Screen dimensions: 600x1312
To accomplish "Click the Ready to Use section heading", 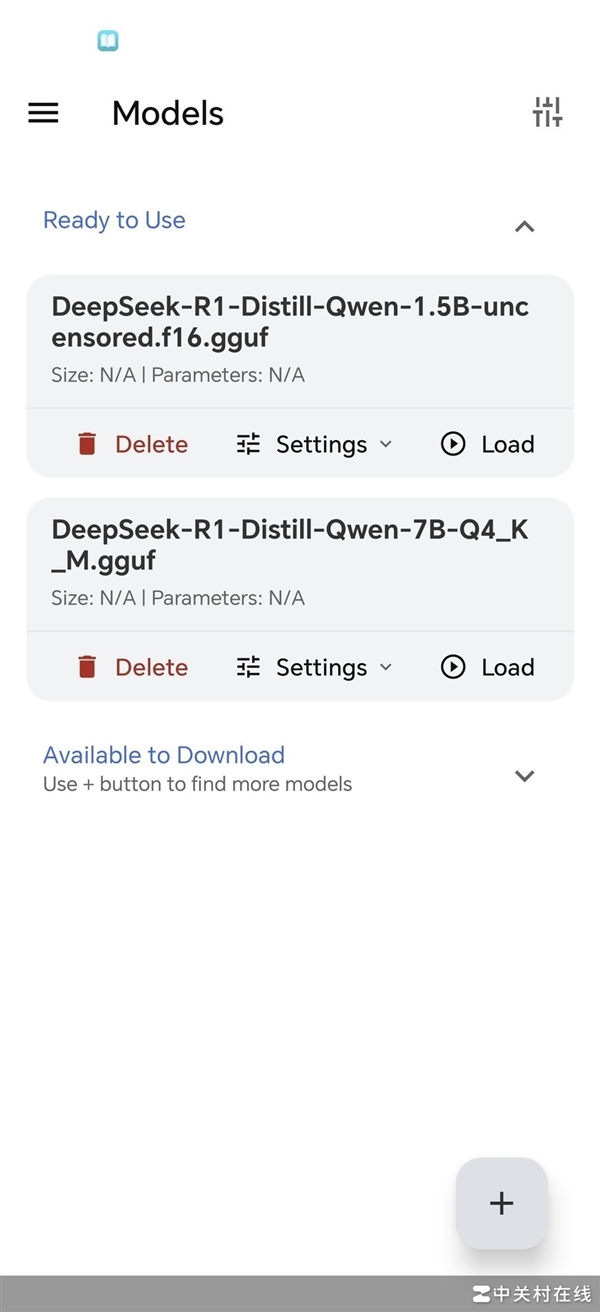I will 114,220.
